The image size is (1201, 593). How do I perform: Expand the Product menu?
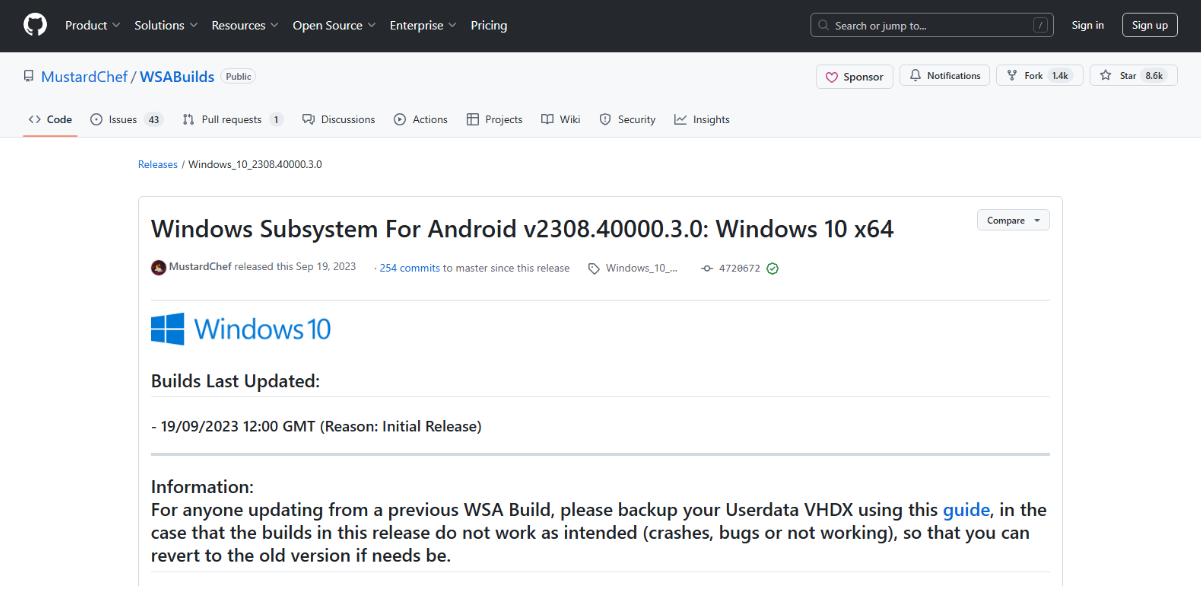92,25
